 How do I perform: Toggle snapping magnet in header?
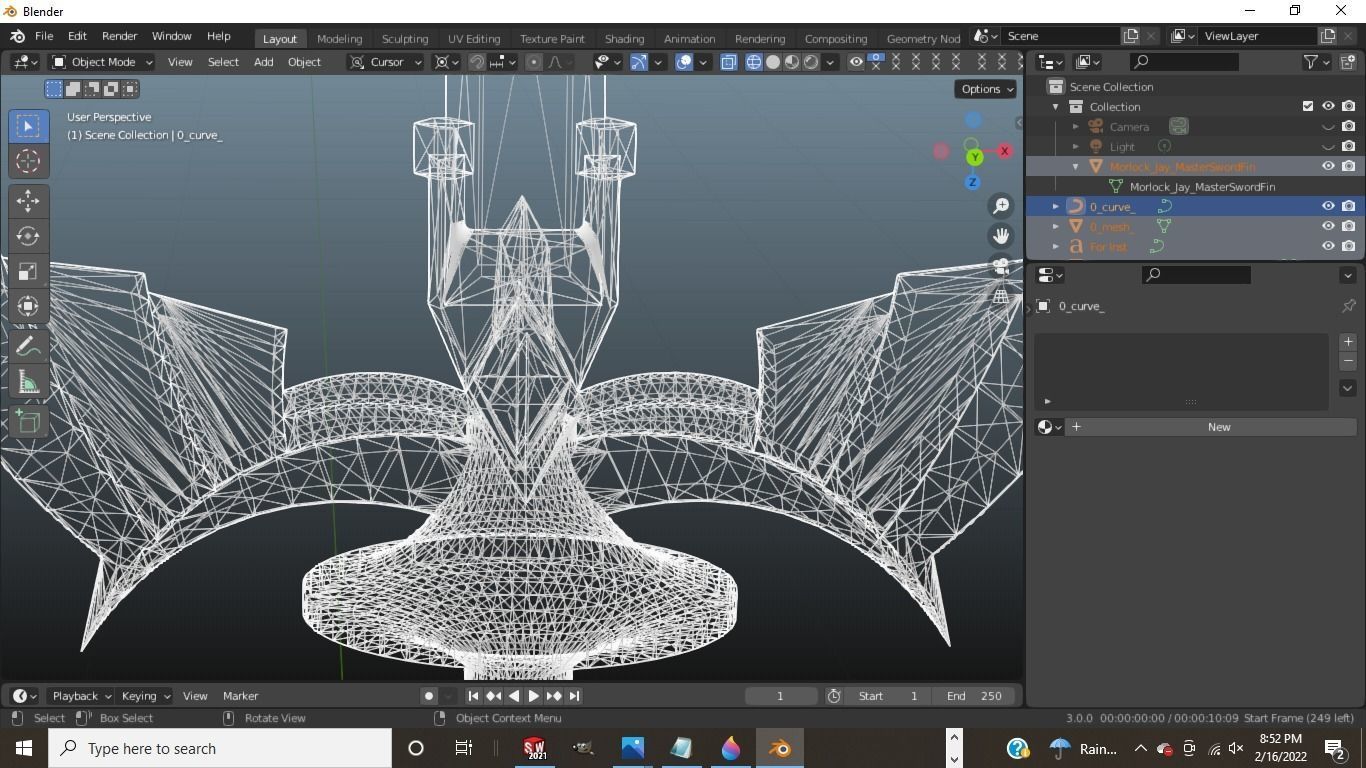point(477,62)
